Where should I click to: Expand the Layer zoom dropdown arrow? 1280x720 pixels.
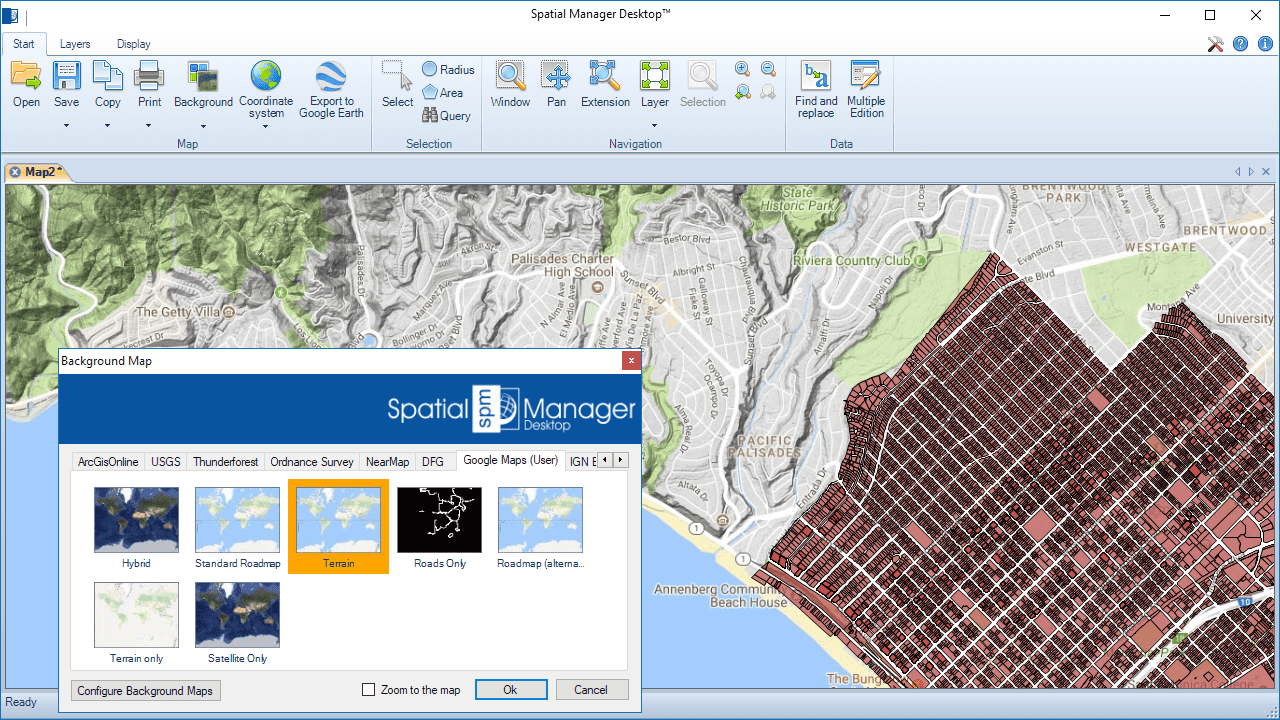click(655, 126)
